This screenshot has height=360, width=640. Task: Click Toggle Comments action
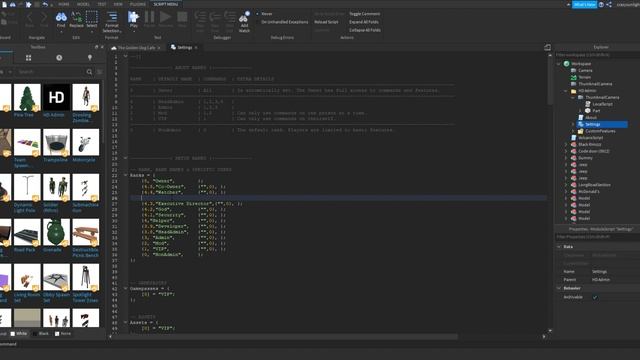[x=364, y=14]
